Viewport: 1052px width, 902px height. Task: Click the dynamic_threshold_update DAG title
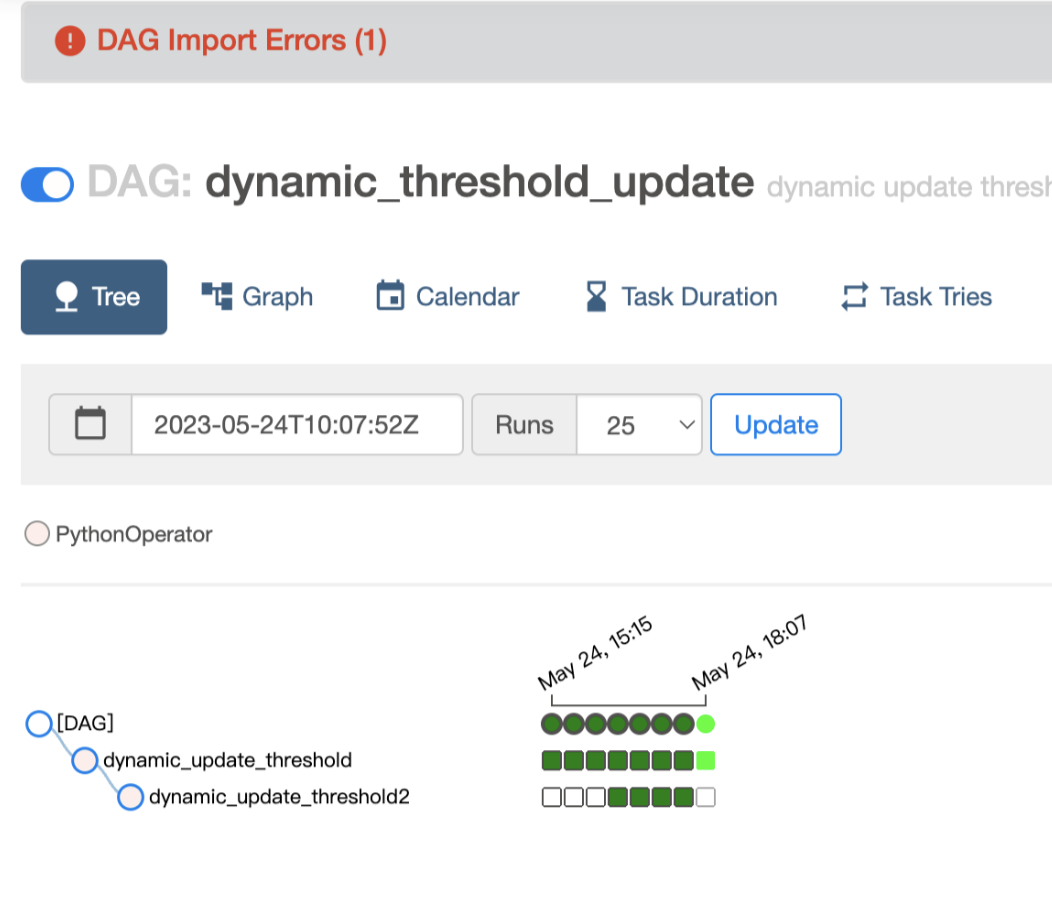(478, 183)
